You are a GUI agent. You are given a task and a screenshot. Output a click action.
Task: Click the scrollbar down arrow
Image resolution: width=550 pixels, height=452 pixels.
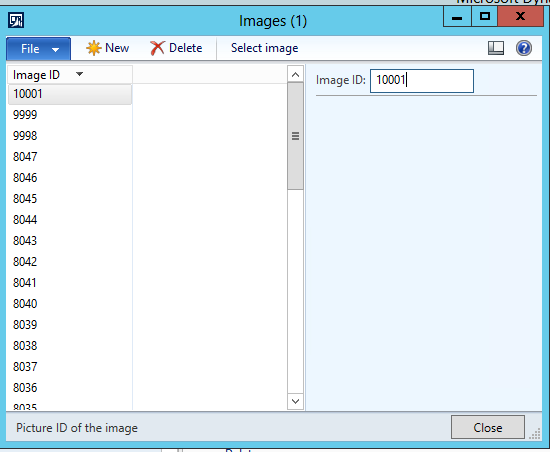tap(295, 401)
